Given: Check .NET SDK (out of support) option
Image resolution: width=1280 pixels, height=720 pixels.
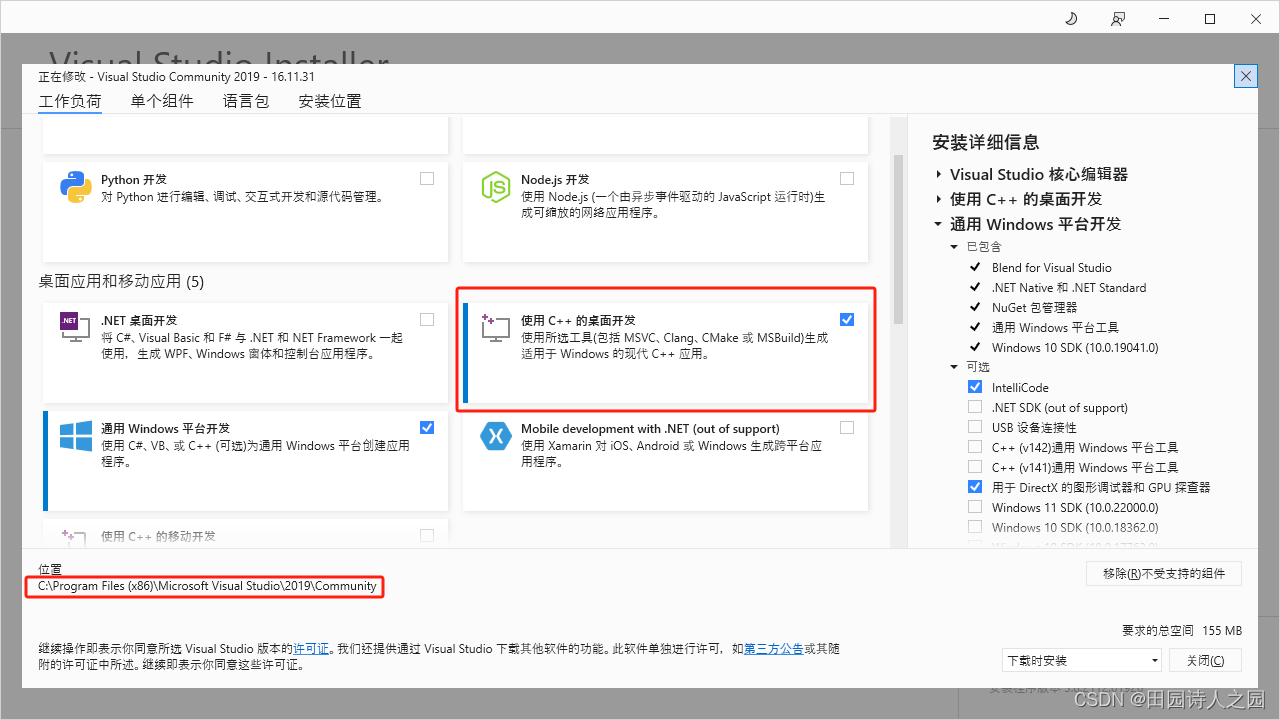Looking at the screenshot, I should (x=975, y=407).
